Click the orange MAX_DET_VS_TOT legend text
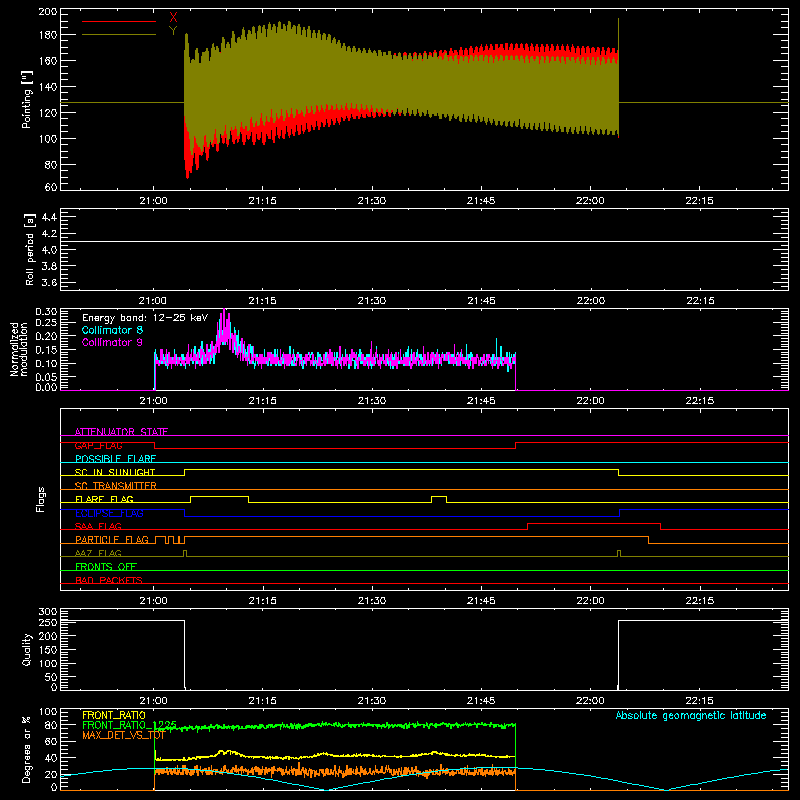This screenshot has width=800, height=800. click(123, 735)
